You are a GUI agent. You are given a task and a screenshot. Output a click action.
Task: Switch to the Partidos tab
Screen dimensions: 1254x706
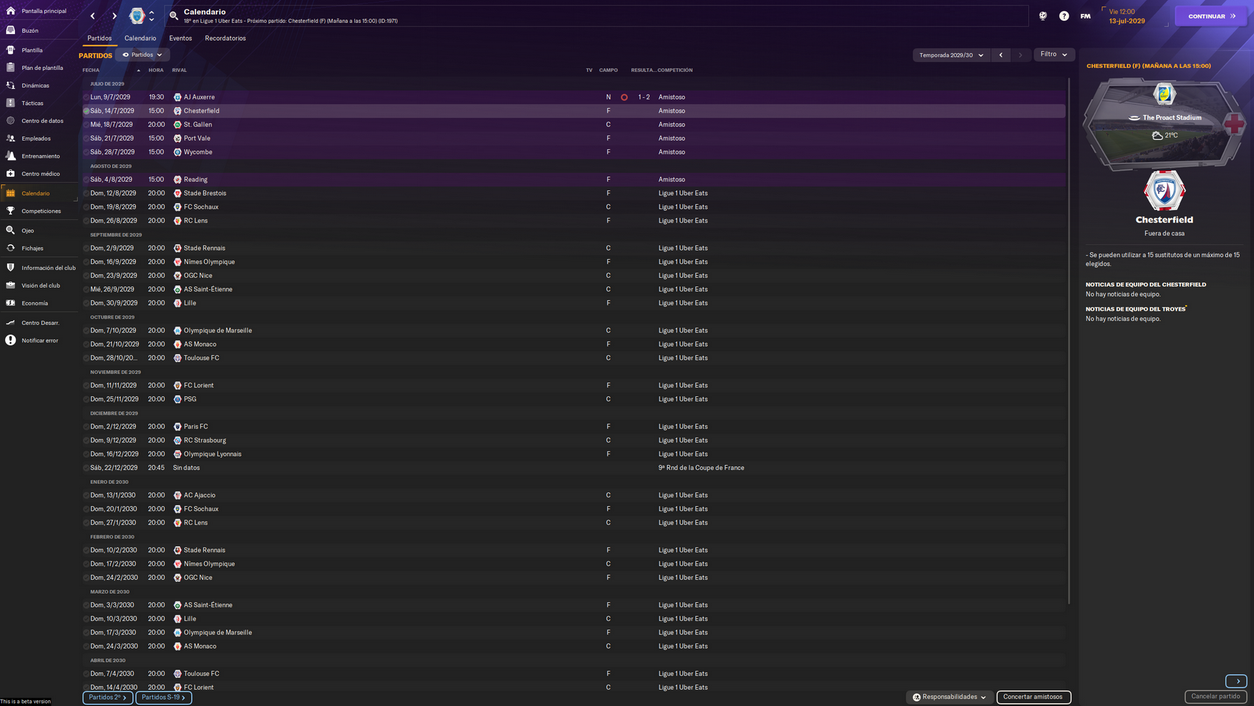(99, 38)
